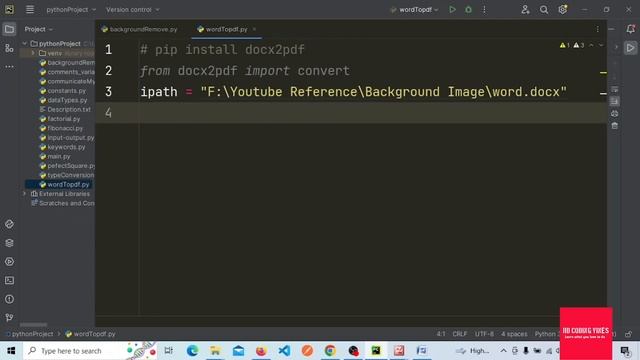Click the trash icon in right panel
This screenshot has width=640, height=360.
tap(615, 126)
